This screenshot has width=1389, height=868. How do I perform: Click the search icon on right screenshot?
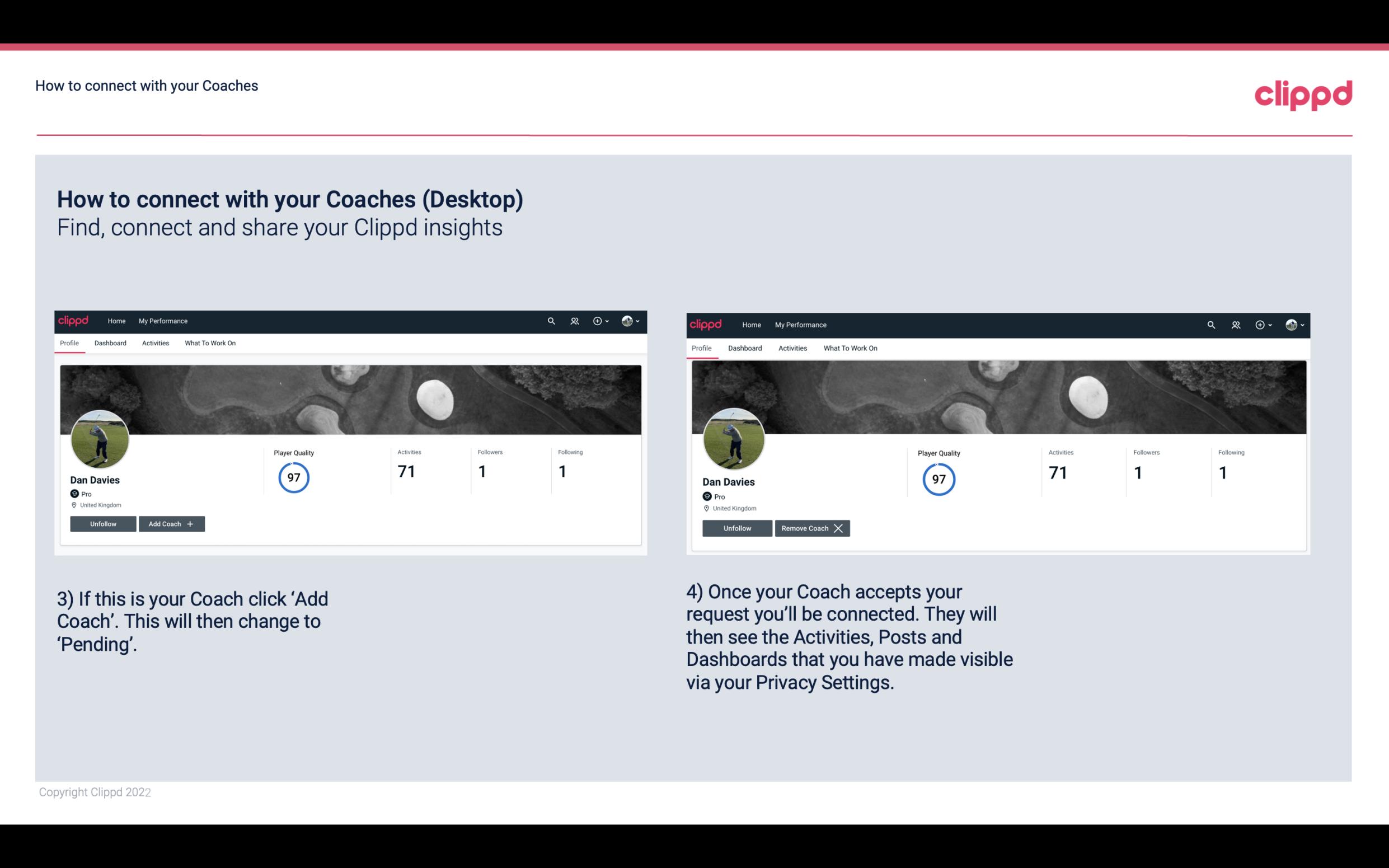(1210, 324)
